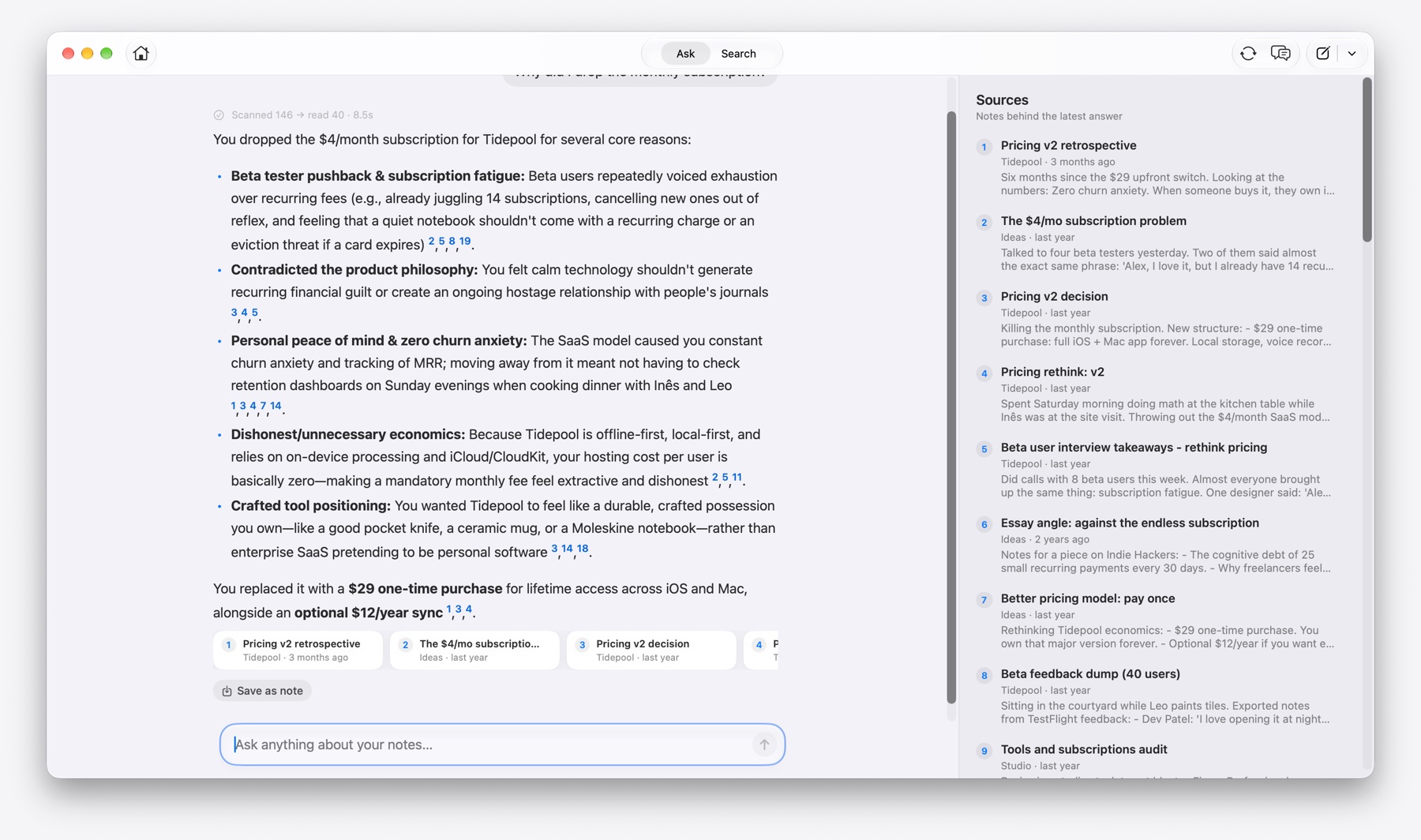The image size is (1421, 840).
Task: Click number badge 1 in Sources list
Action: [984, 147]
